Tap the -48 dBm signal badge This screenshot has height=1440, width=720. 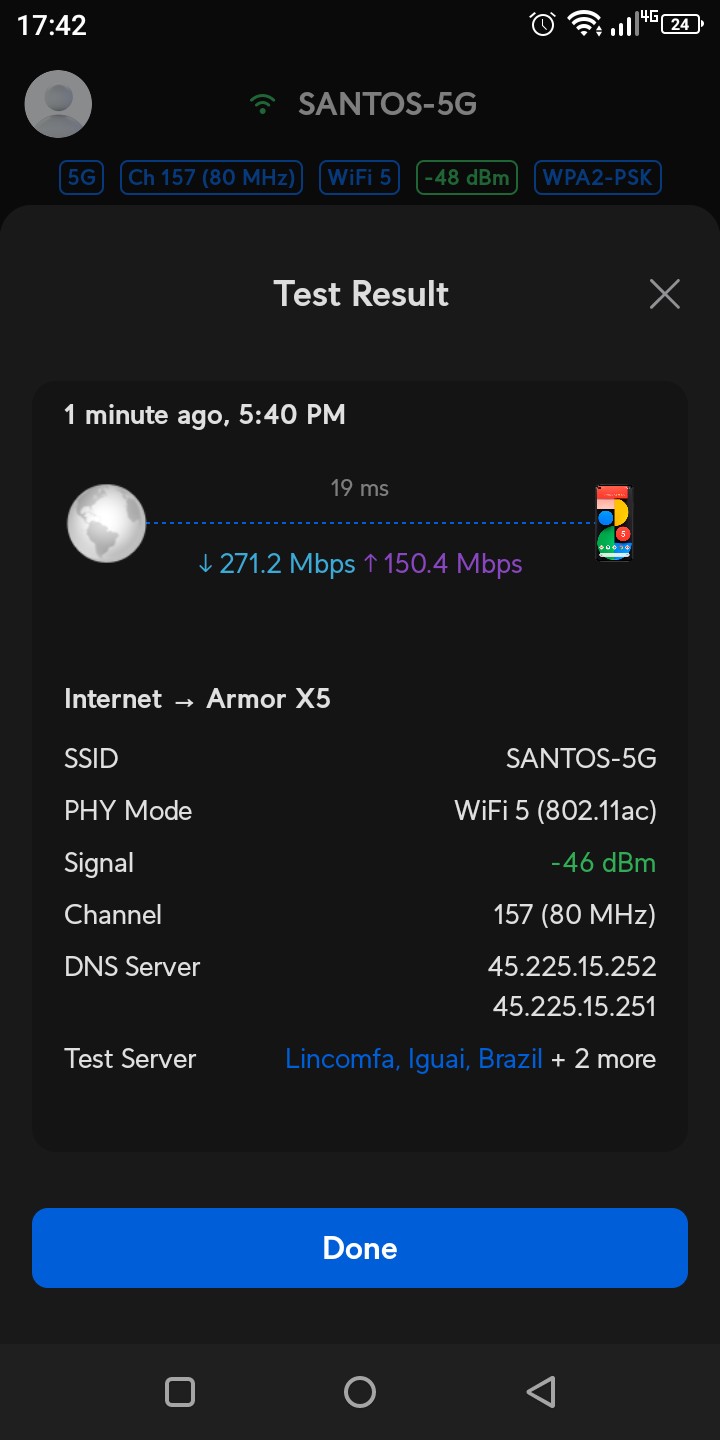point(467,178)
